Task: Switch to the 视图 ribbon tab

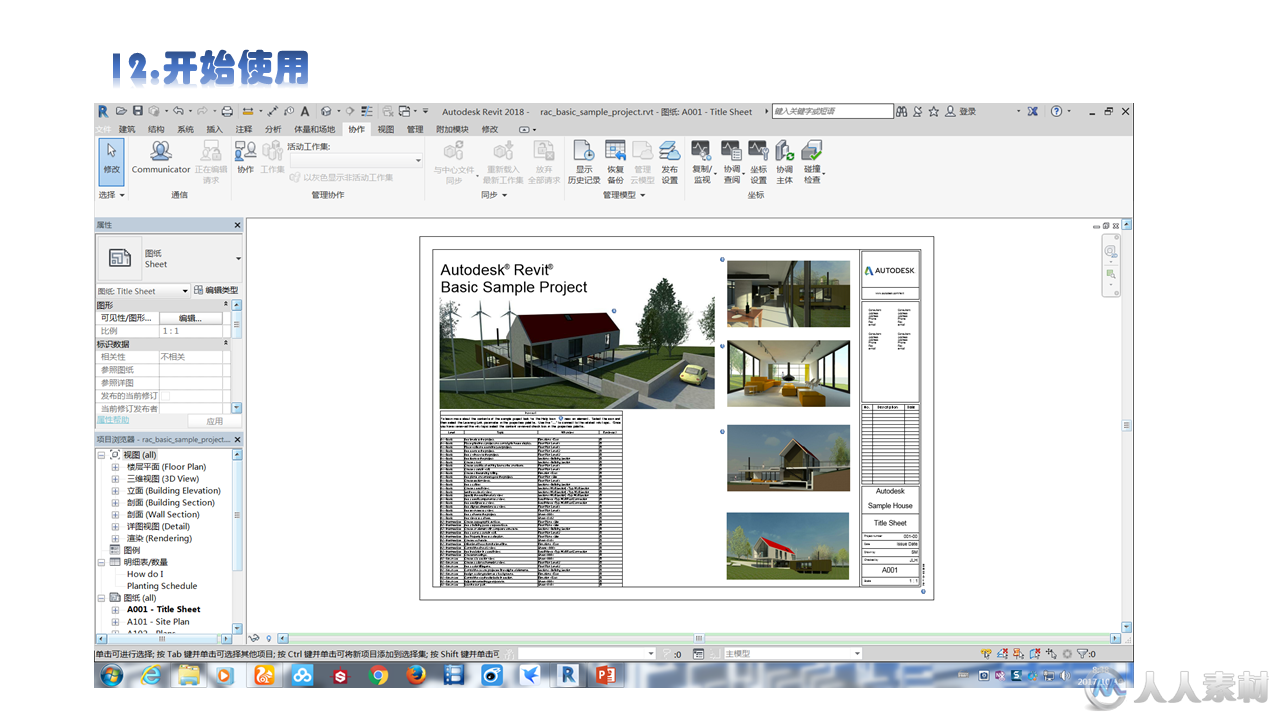Action: pos(386,129)
